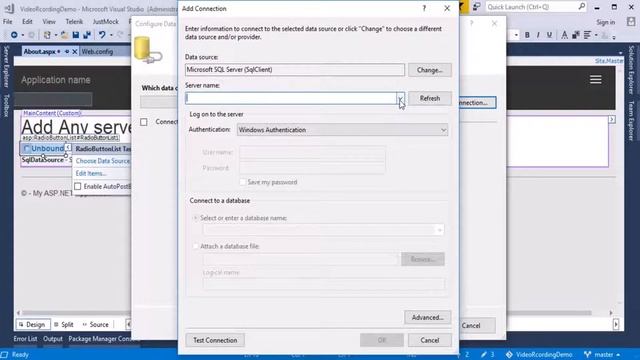This screenshot has width=640, height=360.
Task: Open the navigate backward dropdown arrow
Action: coord(22,35)
